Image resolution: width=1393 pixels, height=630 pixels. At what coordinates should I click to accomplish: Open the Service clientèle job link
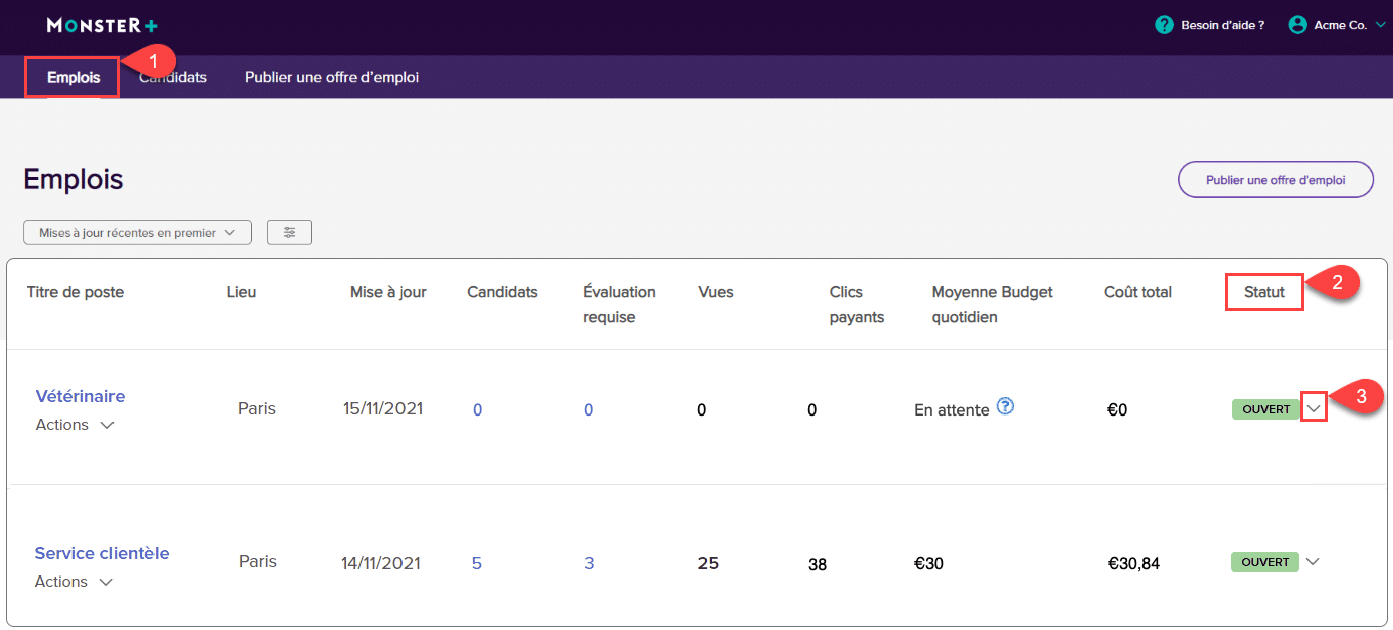pos(102,553)
